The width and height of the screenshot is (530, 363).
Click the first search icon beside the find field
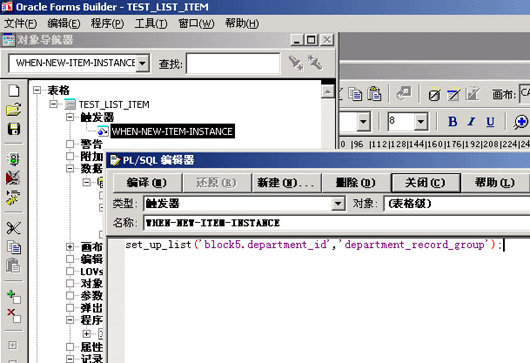296,63
